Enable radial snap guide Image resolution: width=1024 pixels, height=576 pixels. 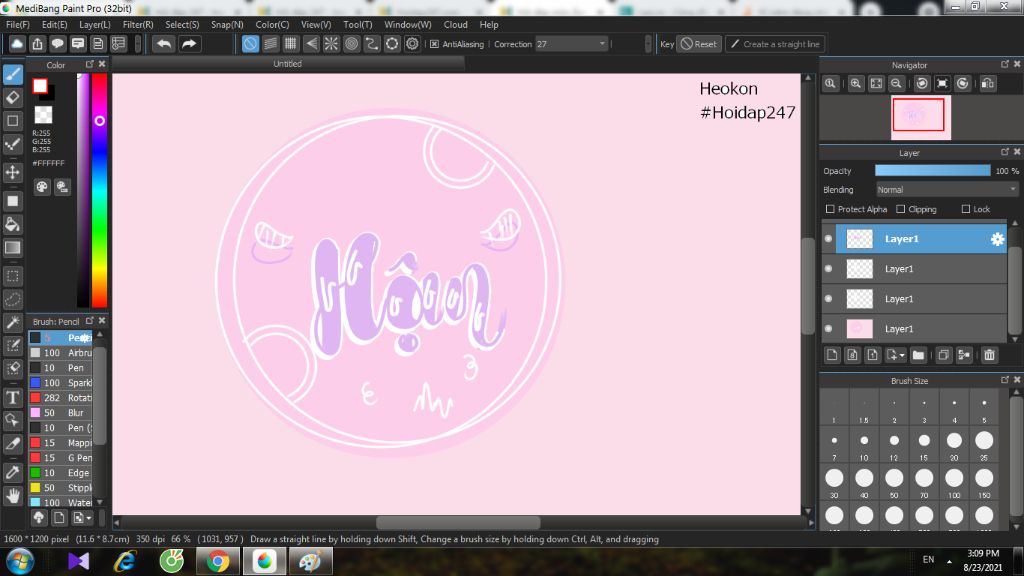pos(331,44)
